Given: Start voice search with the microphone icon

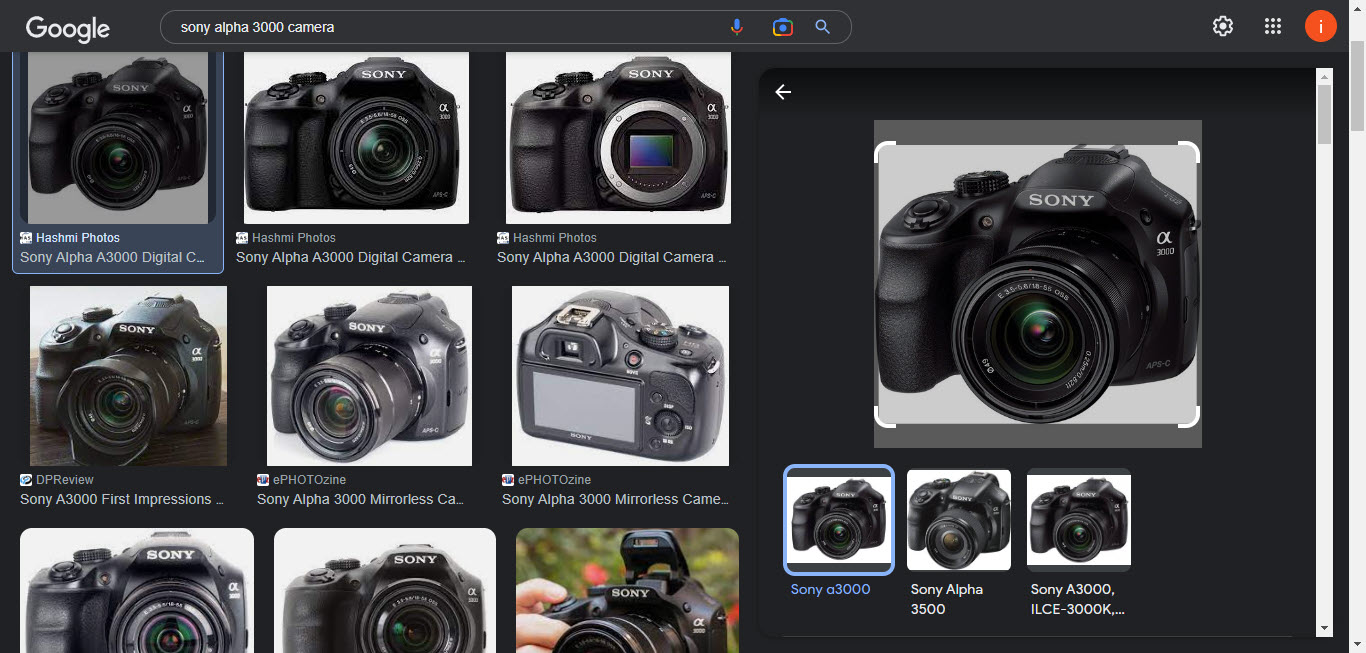Looking at the screenshot, I should click(737, 27).
